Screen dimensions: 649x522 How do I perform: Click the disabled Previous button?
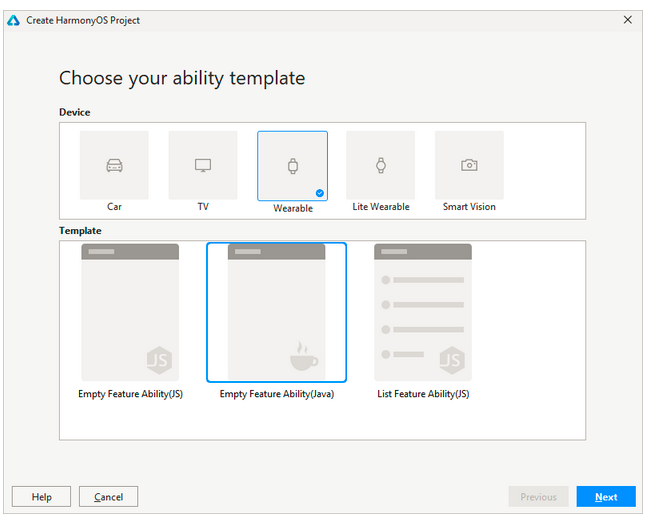538,496
